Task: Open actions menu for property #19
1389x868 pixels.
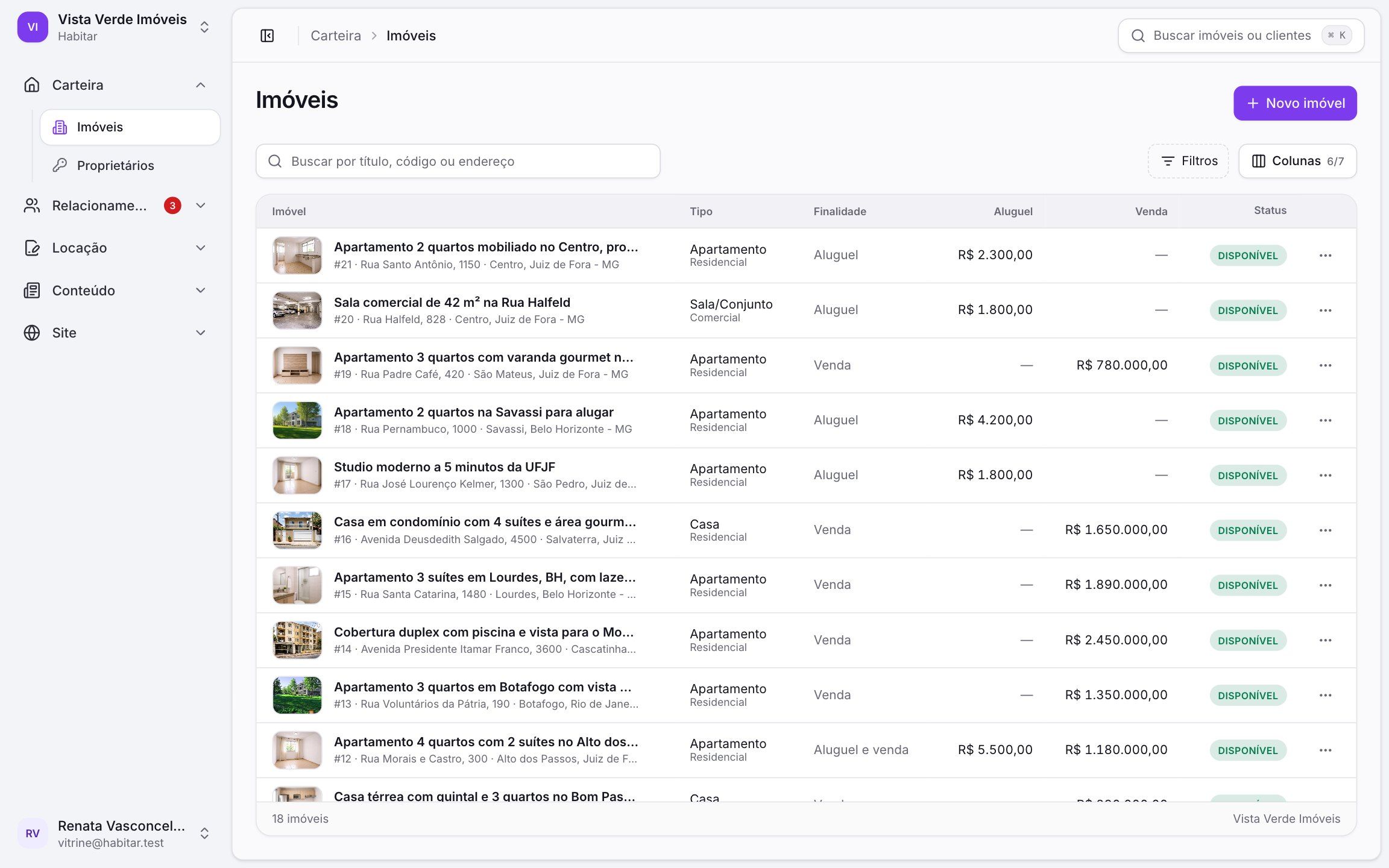Action: 1325,365
